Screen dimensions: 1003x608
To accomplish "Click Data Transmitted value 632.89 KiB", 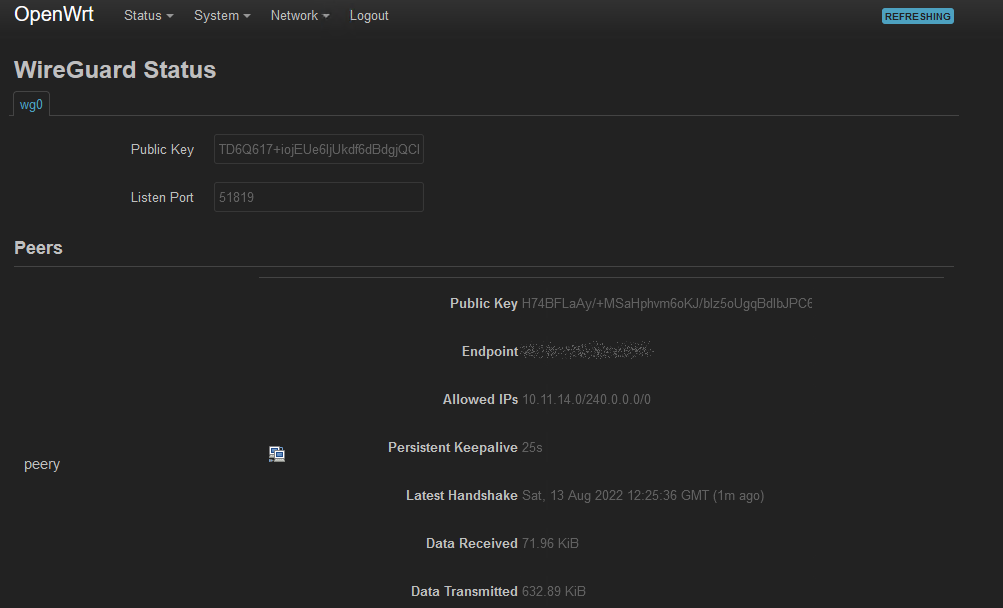I will point(553,591).
